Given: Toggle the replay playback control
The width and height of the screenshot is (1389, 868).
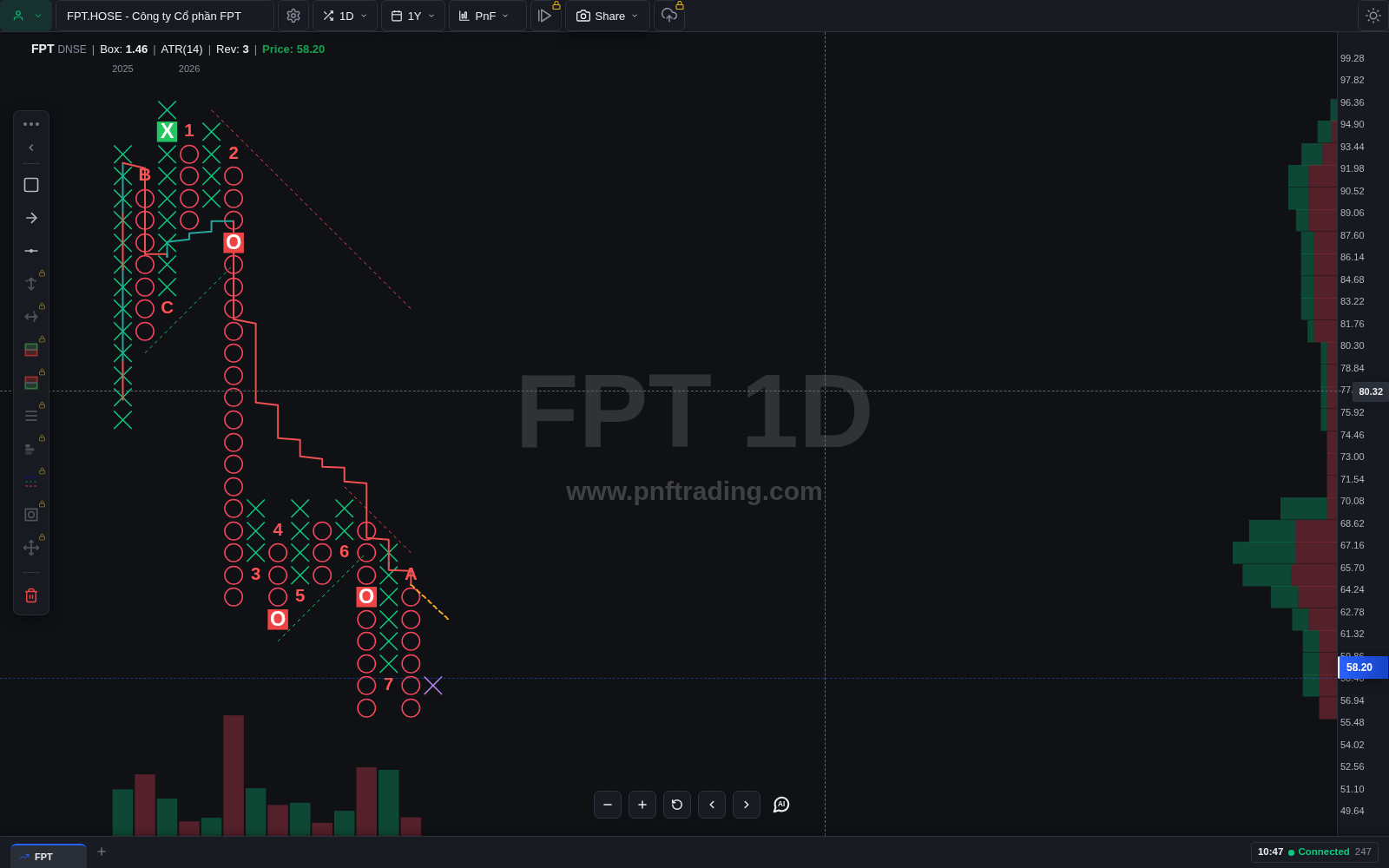Looking at the screenshot, I should pos(545,16).
